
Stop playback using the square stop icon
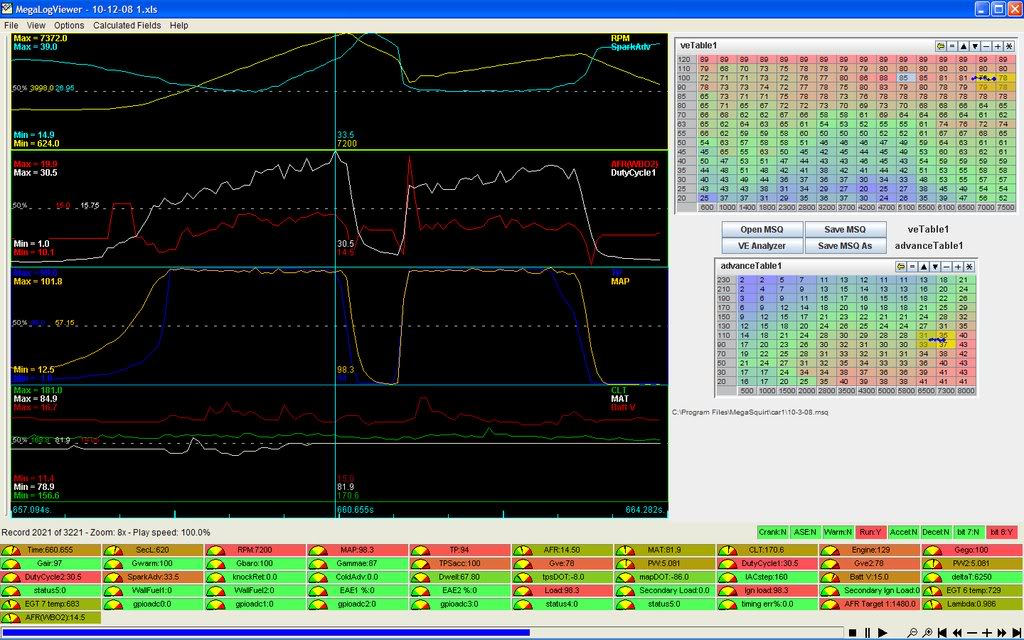tap(853, 632)
